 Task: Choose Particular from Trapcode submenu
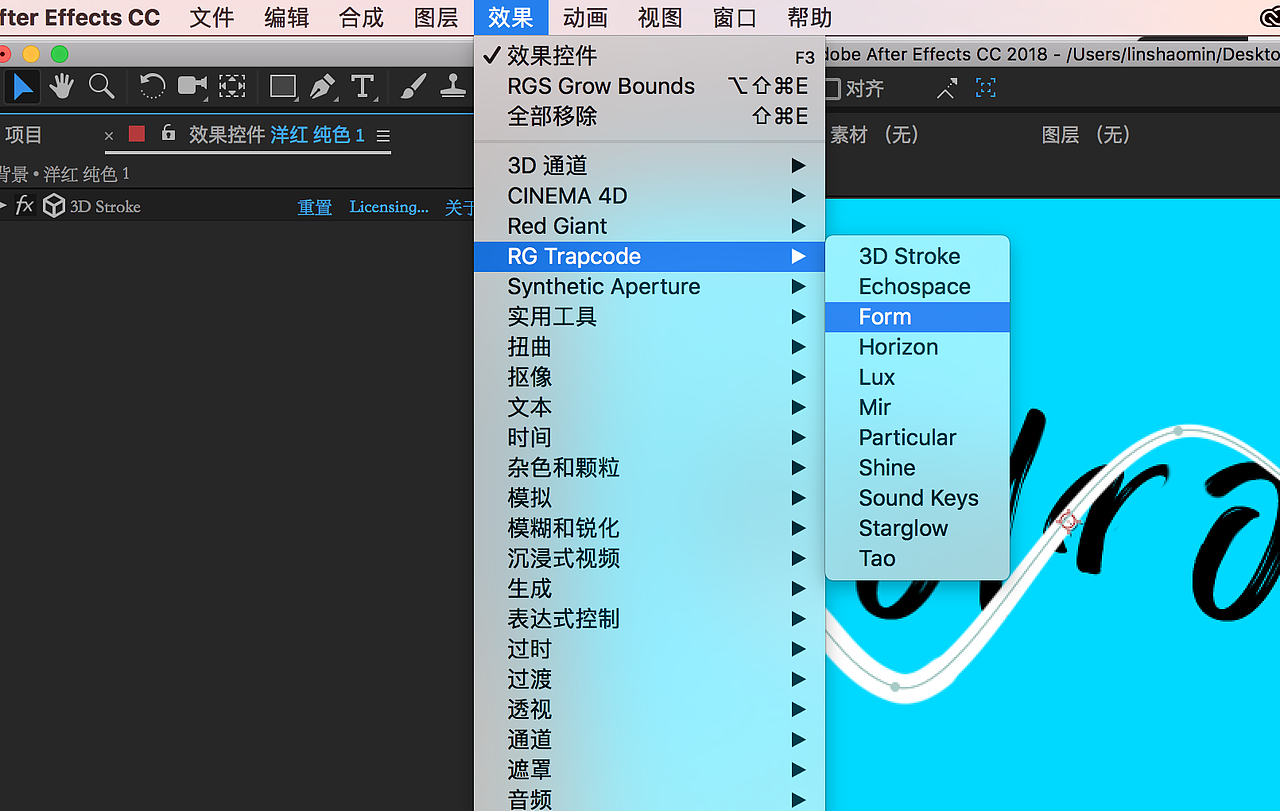tap(917, 437)
